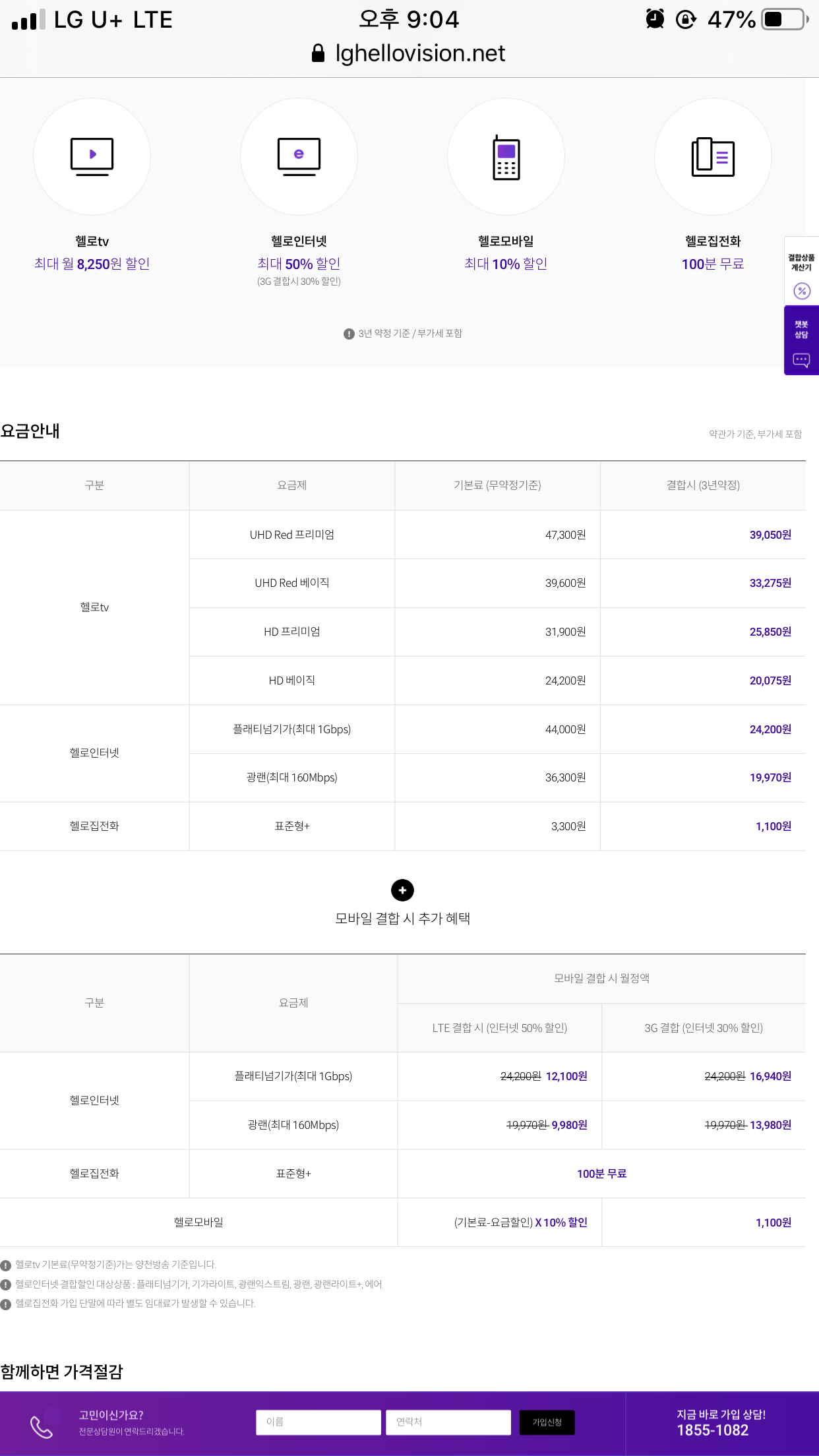Screen dimensions: 819x1456
Task: Tap the lock icon beside the URL
Action: click(x=318, y=53)
